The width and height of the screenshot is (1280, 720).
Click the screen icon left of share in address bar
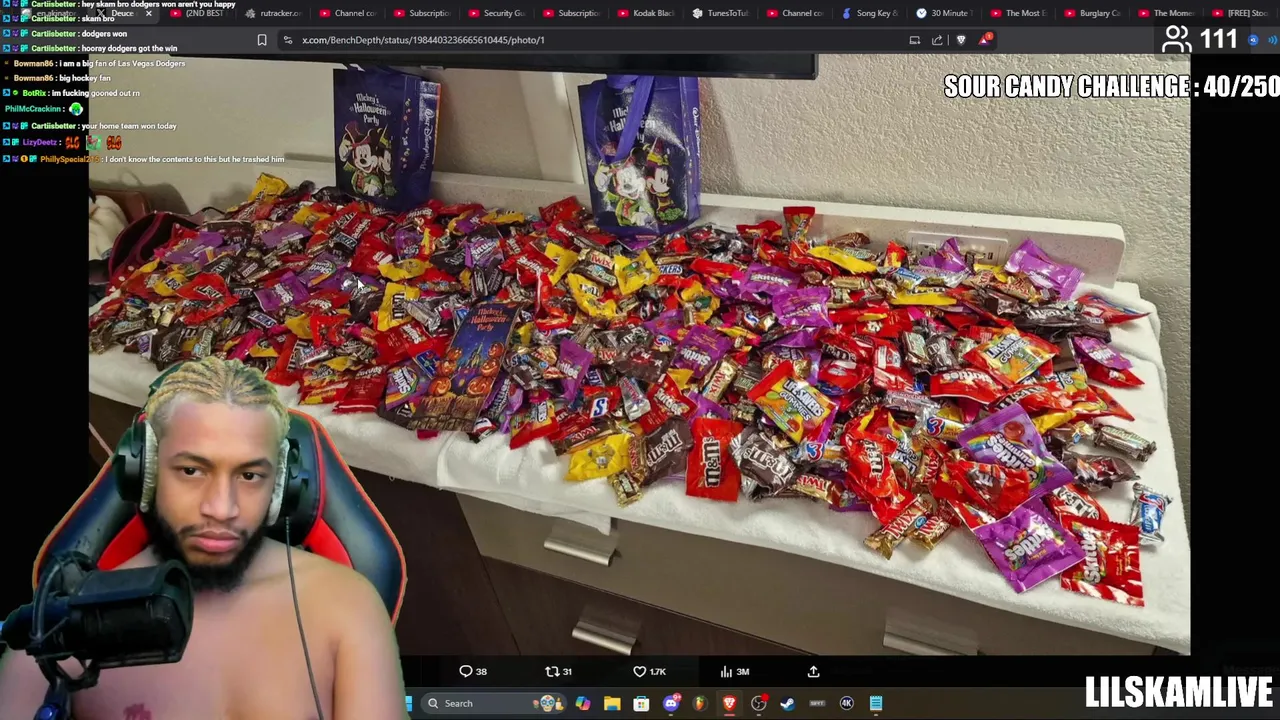[x=914, y=40]
